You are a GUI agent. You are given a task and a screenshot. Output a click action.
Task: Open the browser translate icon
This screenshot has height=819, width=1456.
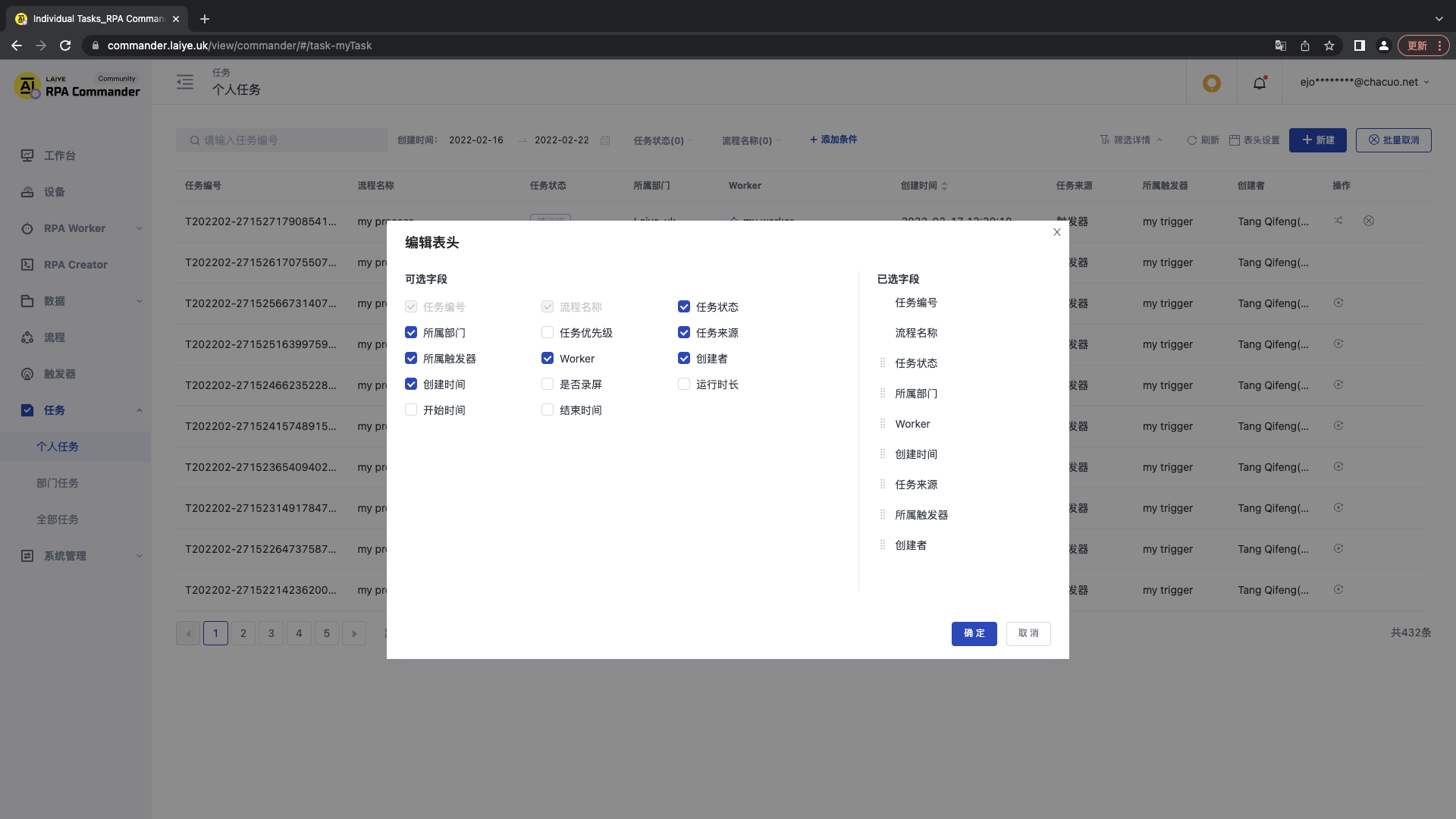(x=1281, y=45)
